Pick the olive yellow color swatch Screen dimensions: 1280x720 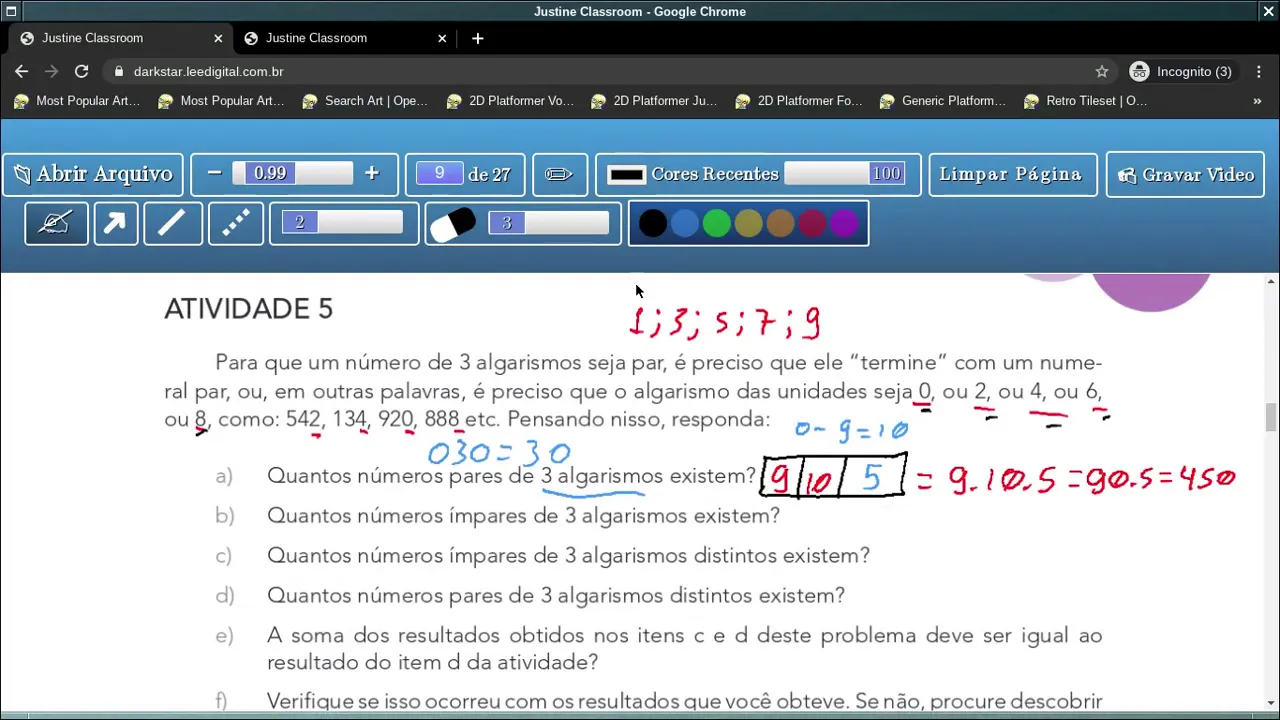748,224
